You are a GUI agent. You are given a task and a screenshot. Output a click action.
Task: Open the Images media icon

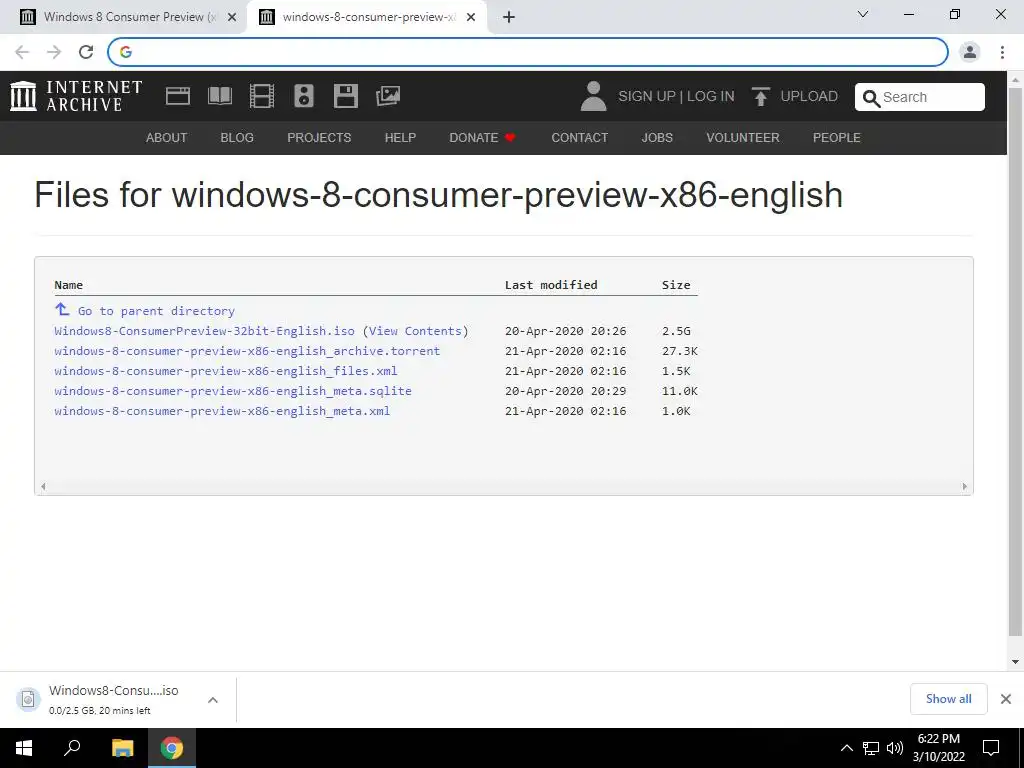tap(388, 96)
